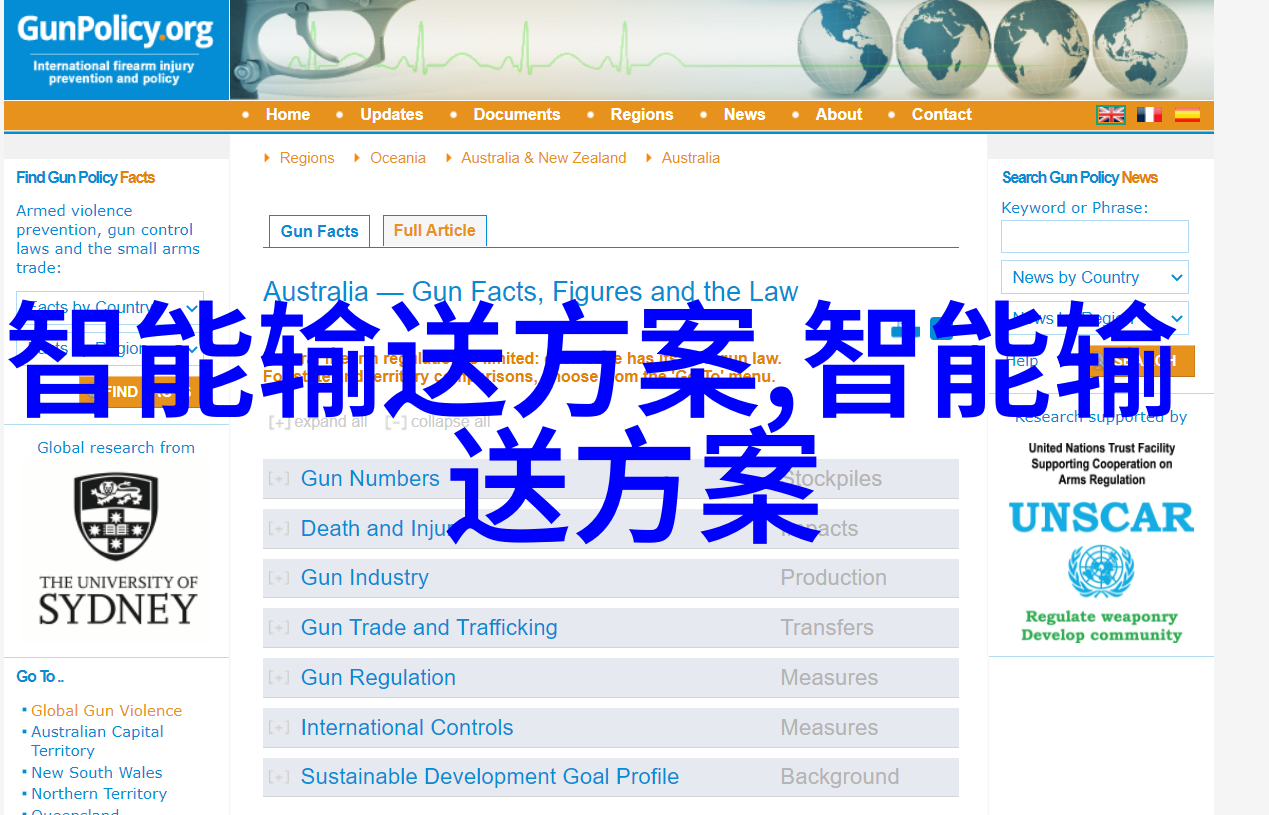1269x815 pixels.
Task: Expand Gun Trade and Trafficking plus icon
Action: 279,628
